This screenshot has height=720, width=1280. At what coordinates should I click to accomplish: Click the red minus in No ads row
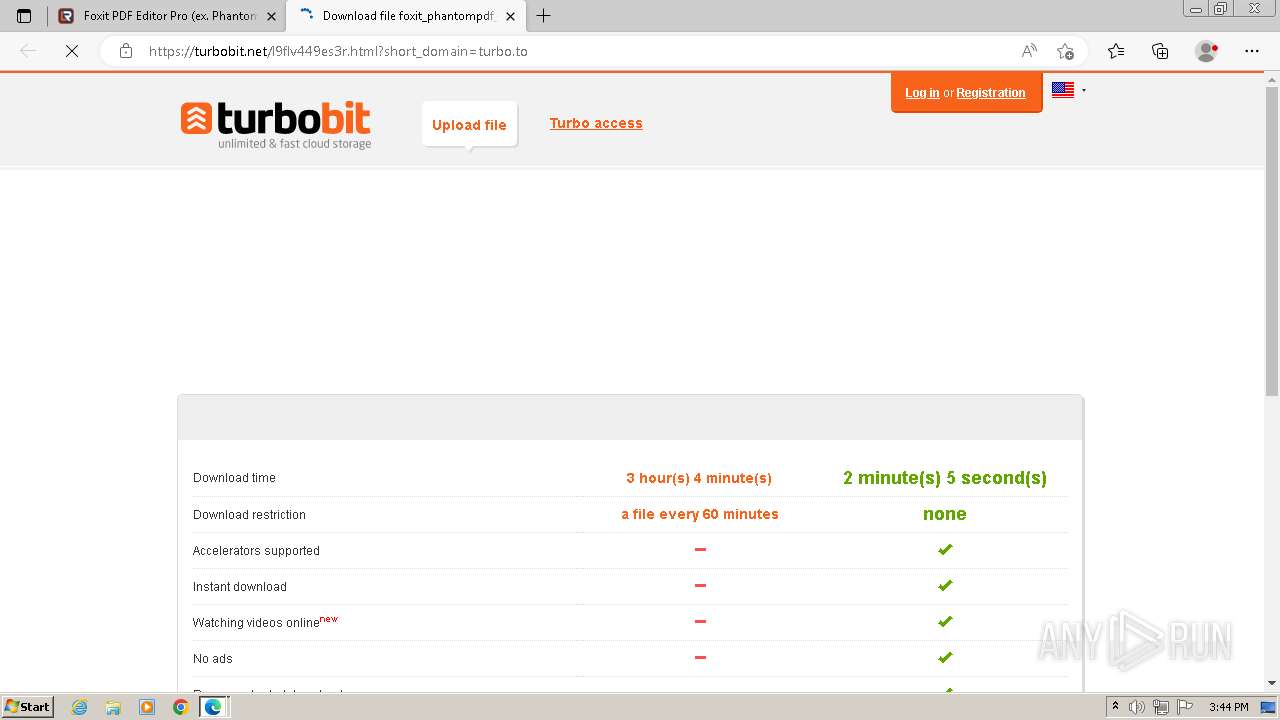pos(700,657)
